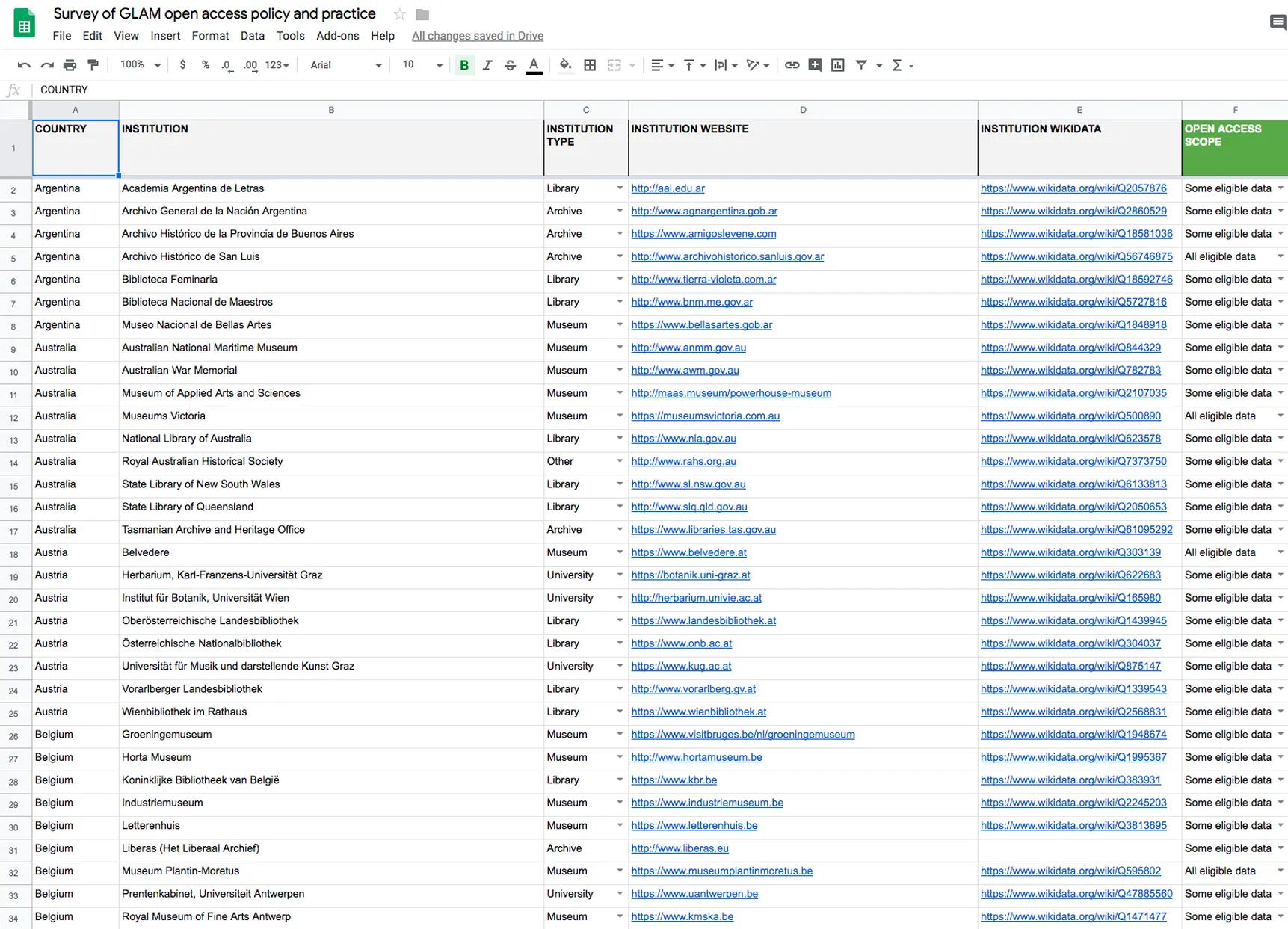Viewport: 1288px width, 929px height.
Task: Select the Paint format roller icon
Action: click(x=93, y=65)
